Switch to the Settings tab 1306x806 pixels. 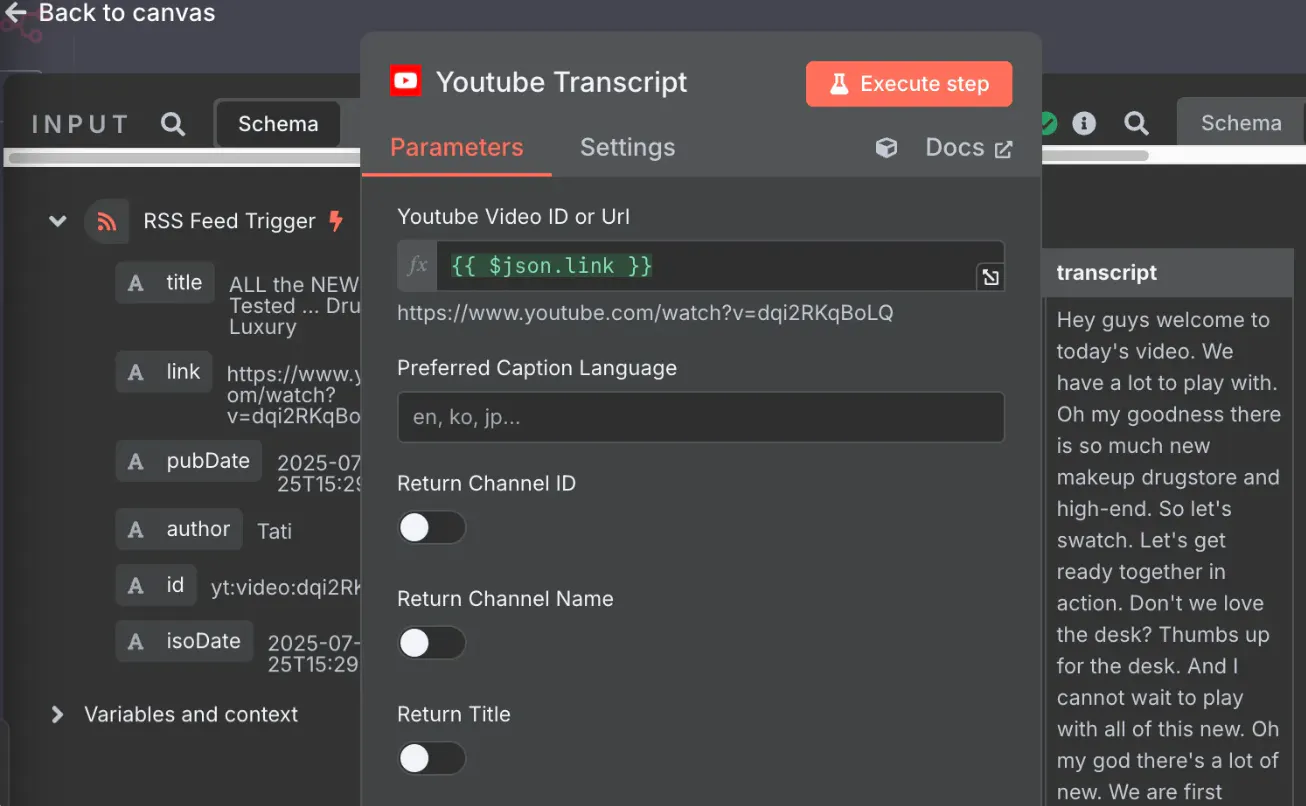[x=627, y=148]
